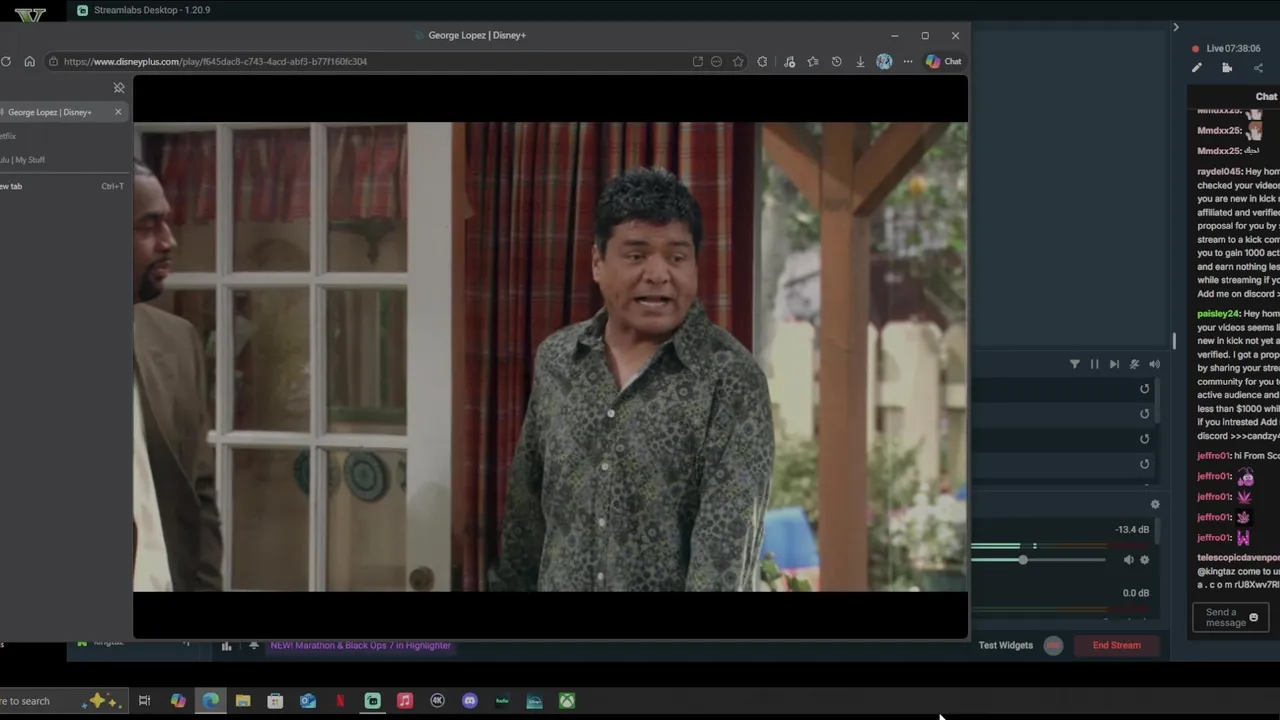Viewport: 1280px width, 720px height.
Task: Open stats bar-chart icon in Streamlabs footer
Action: [x=226, y=646]
